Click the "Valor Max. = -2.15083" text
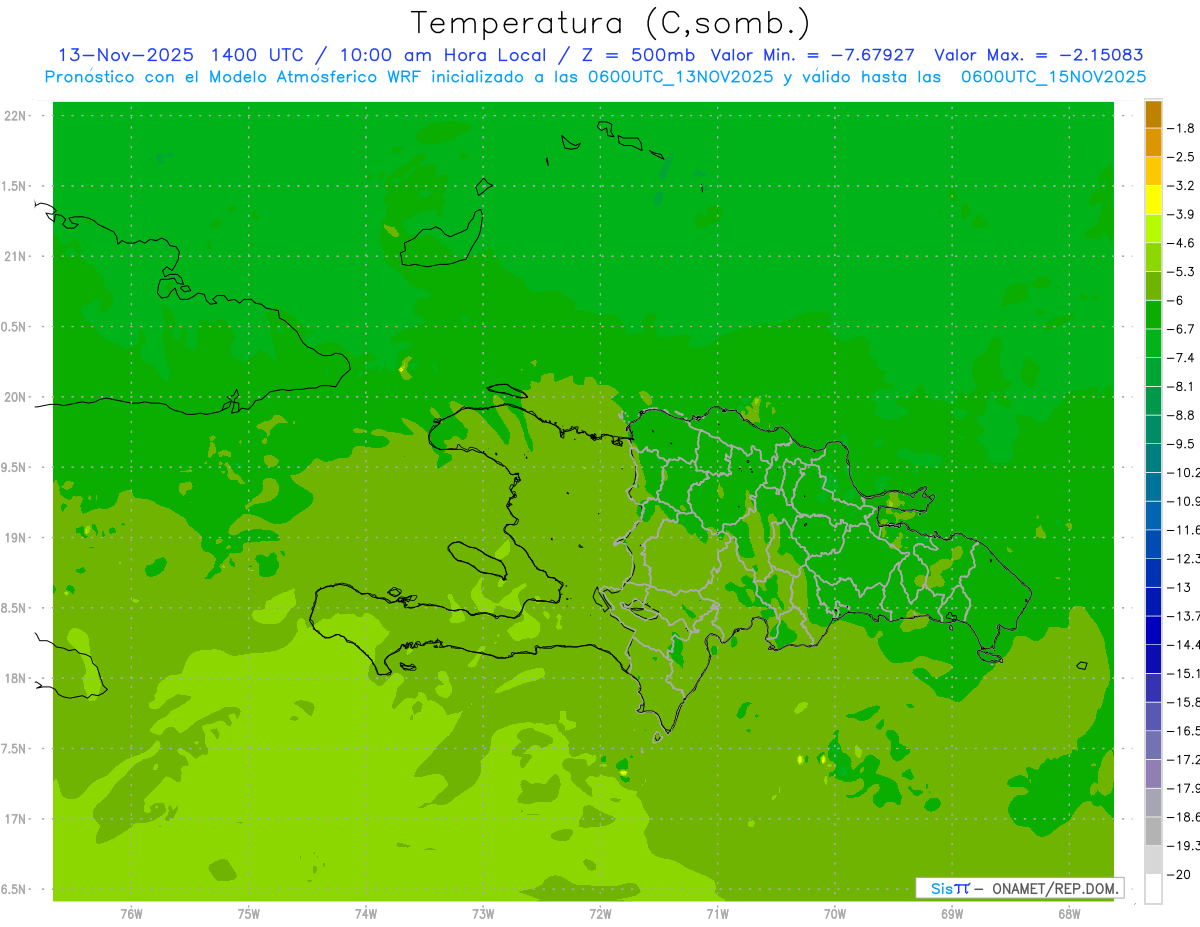Viewport: 1200px width, 927px height. pos(1039,55)
